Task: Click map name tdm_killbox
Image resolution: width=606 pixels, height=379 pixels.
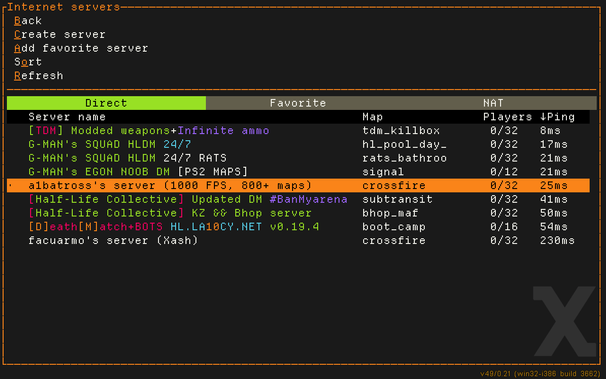Action: point(401,131)
